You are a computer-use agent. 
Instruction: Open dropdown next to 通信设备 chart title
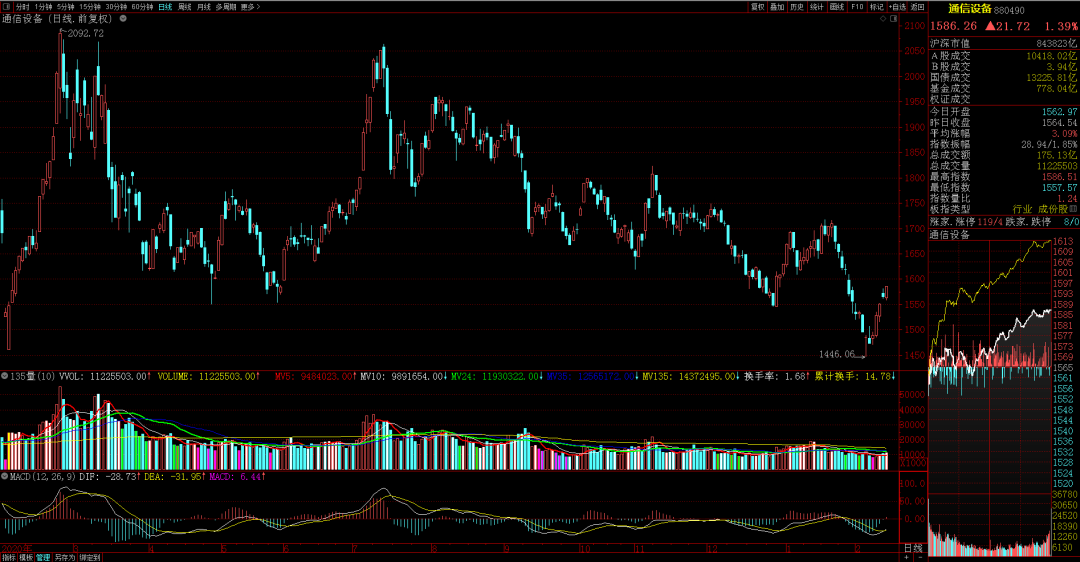pyautogui.click(x=123, y=19)
